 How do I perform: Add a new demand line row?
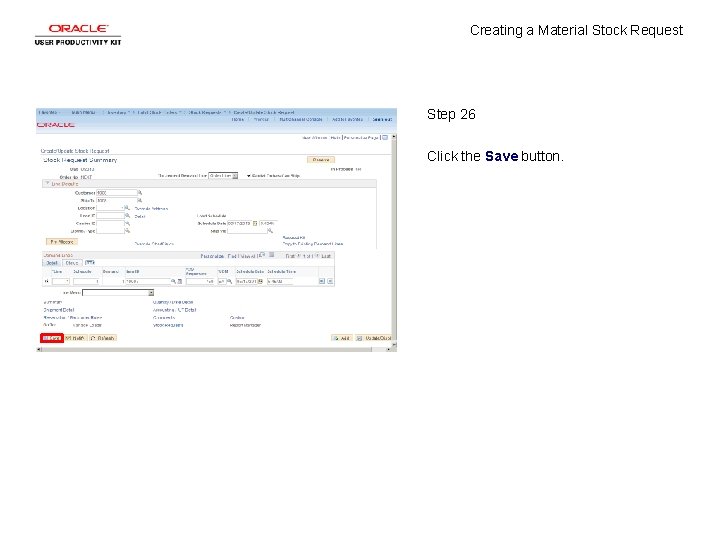[322, 281]
